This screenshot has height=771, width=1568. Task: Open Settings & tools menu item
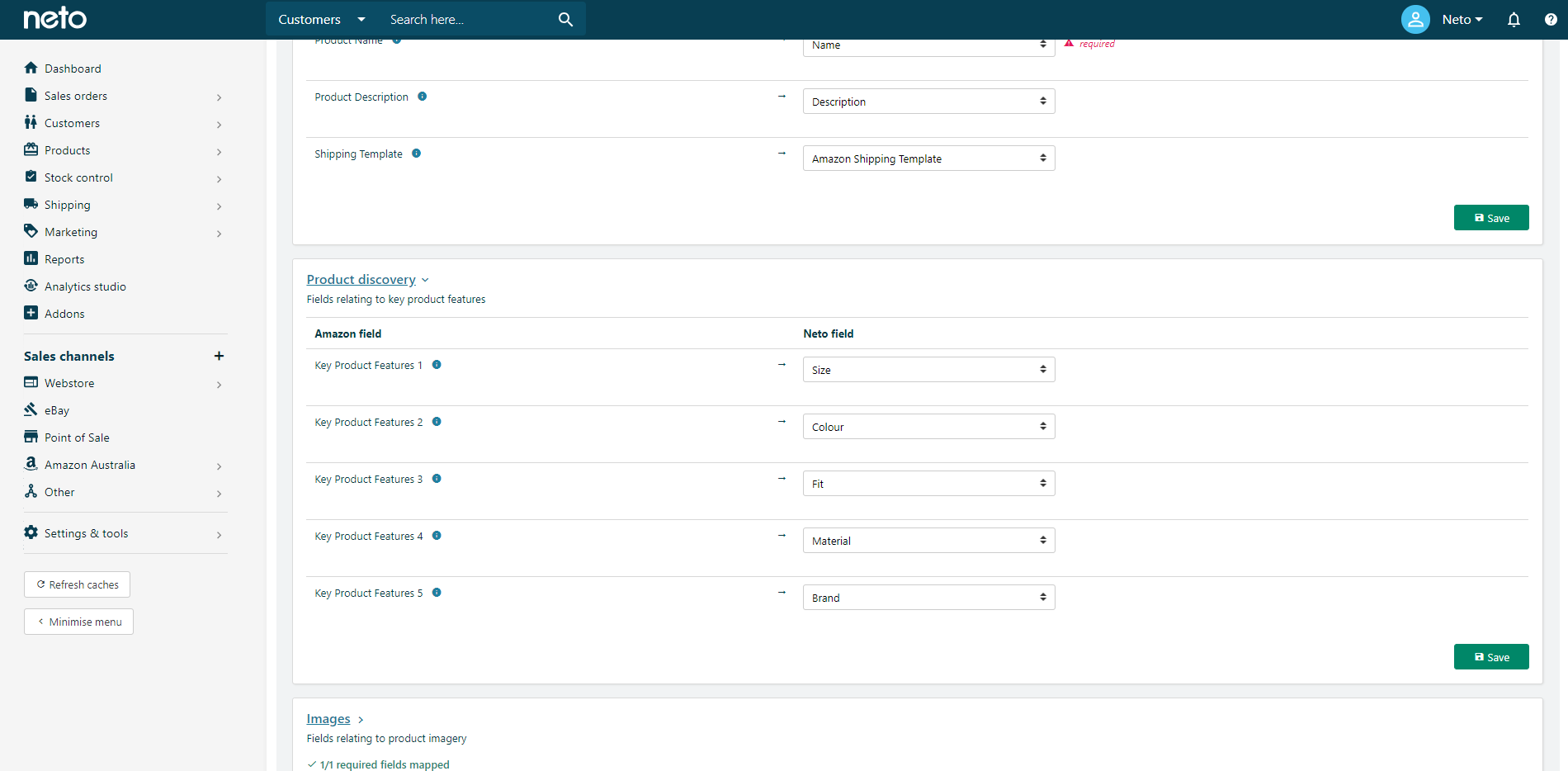(87, 533)
